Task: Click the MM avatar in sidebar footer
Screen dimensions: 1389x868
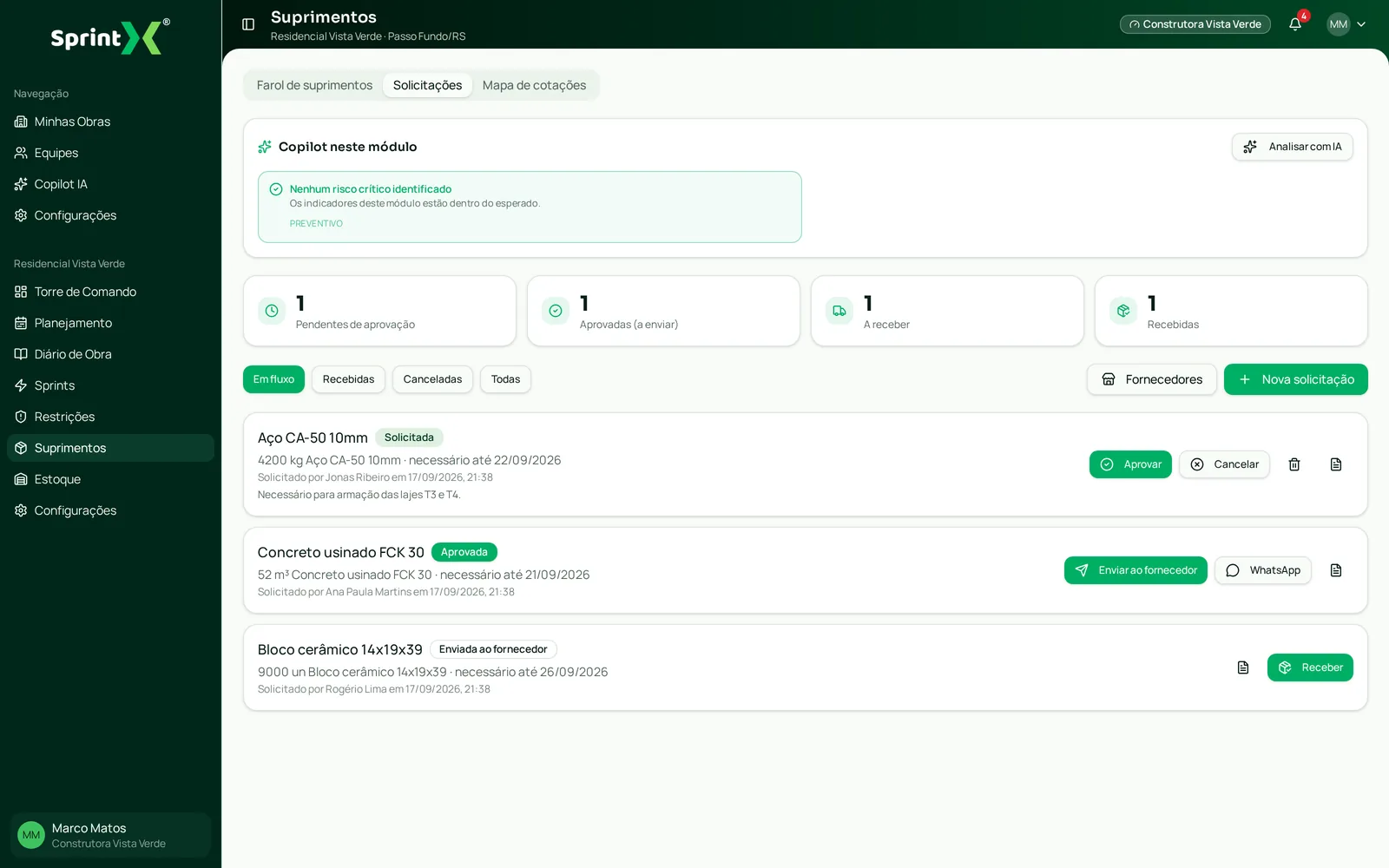Action: click(x=31, y=835)
